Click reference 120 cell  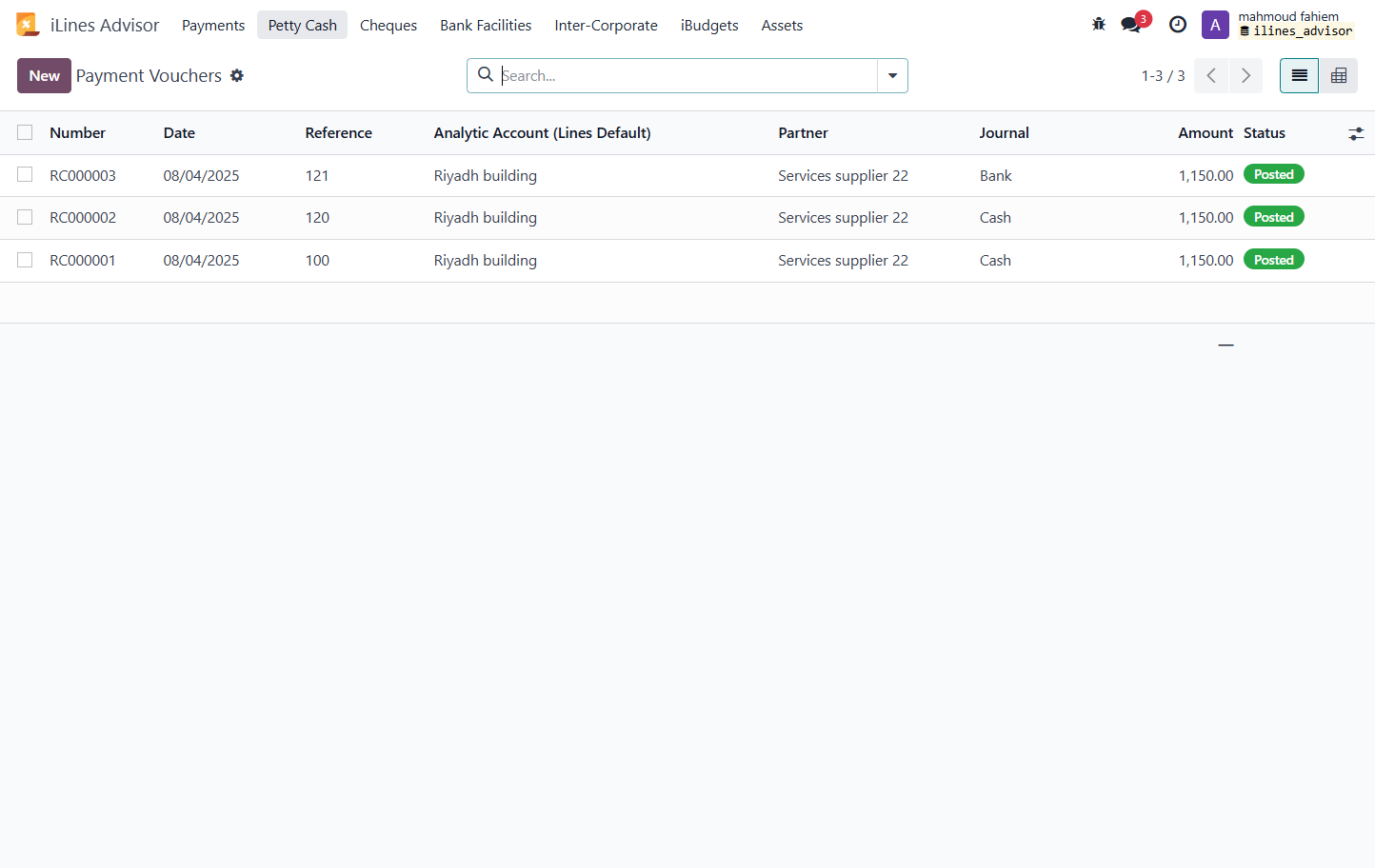317,218
